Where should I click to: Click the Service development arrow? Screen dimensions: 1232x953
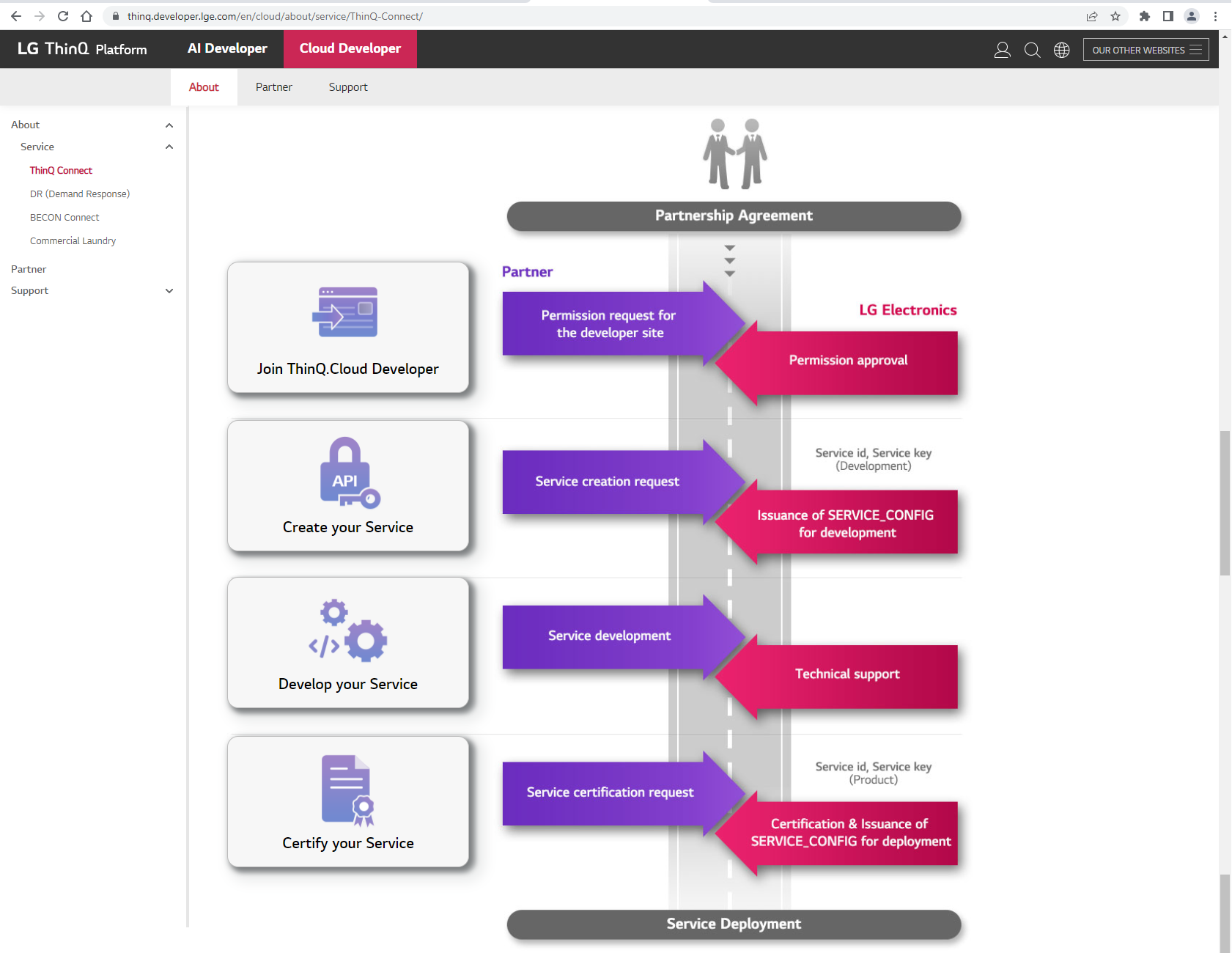pyautogui.click(x=623, y=636)
